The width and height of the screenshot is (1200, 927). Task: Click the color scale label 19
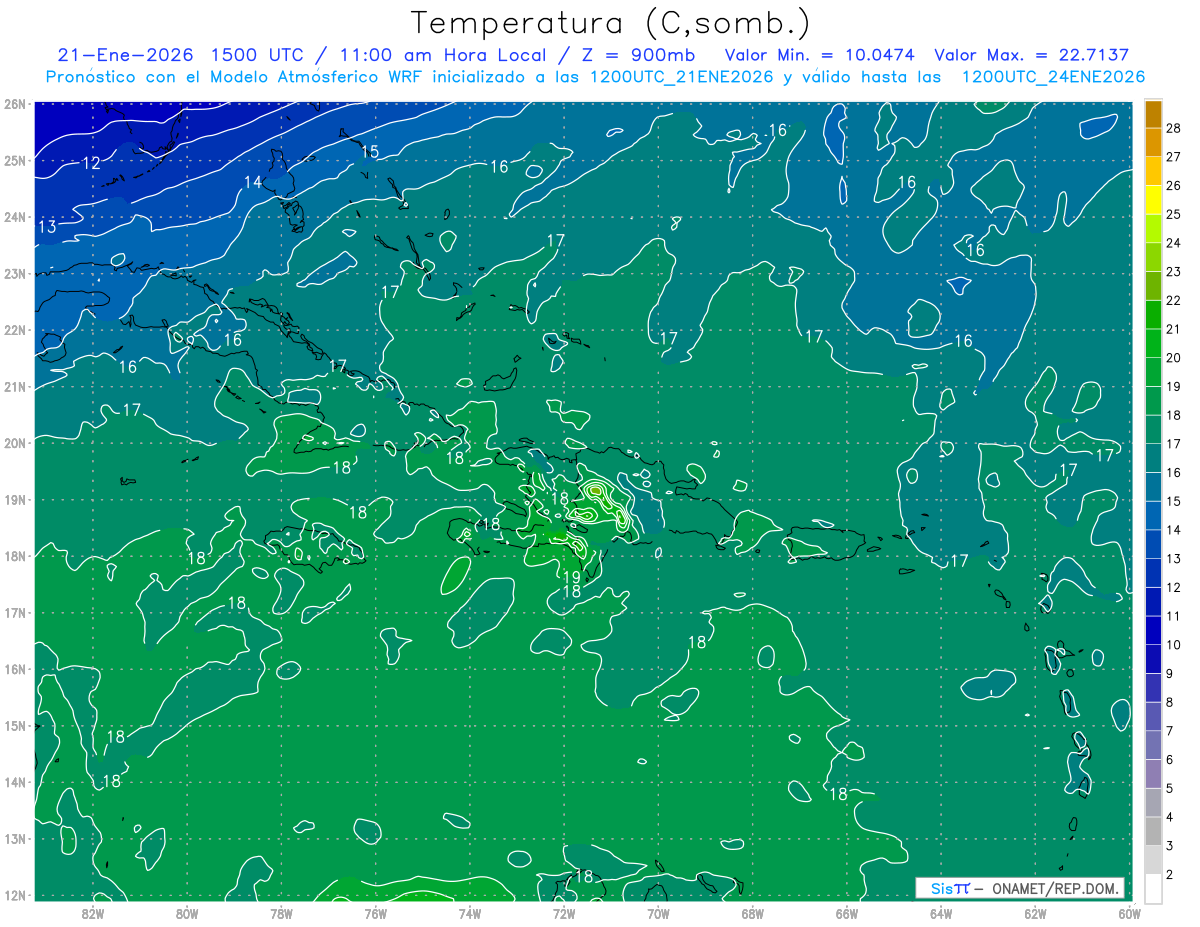(1173, 386)
